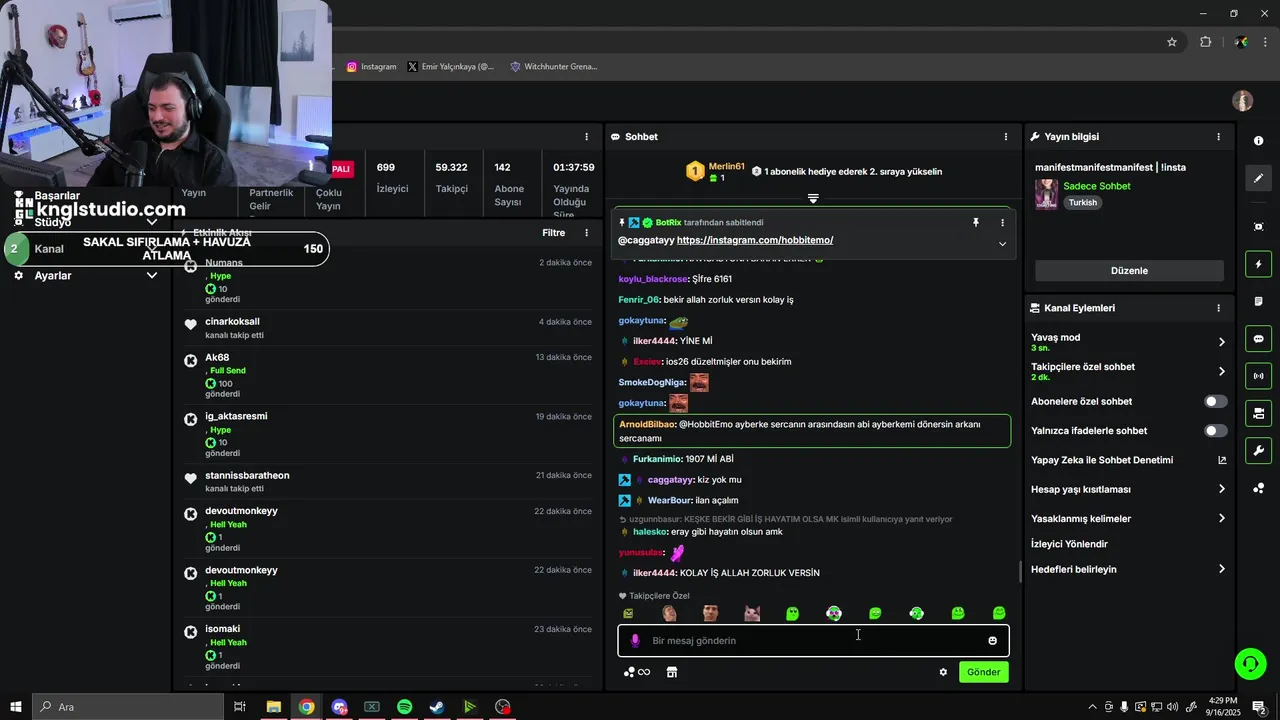The height and width of the screenshot is (720, 1280).
Task: Click the Sadece Sohbet category link
Action: click(1097, 186)
